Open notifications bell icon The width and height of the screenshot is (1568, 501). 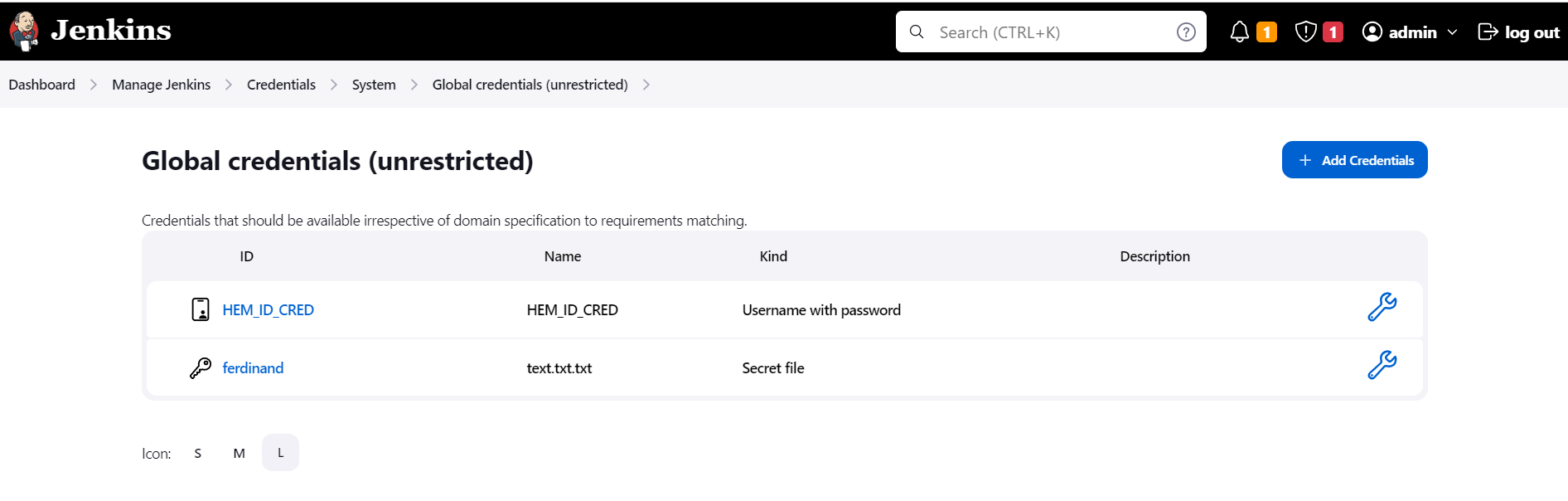pos(1239,32)
